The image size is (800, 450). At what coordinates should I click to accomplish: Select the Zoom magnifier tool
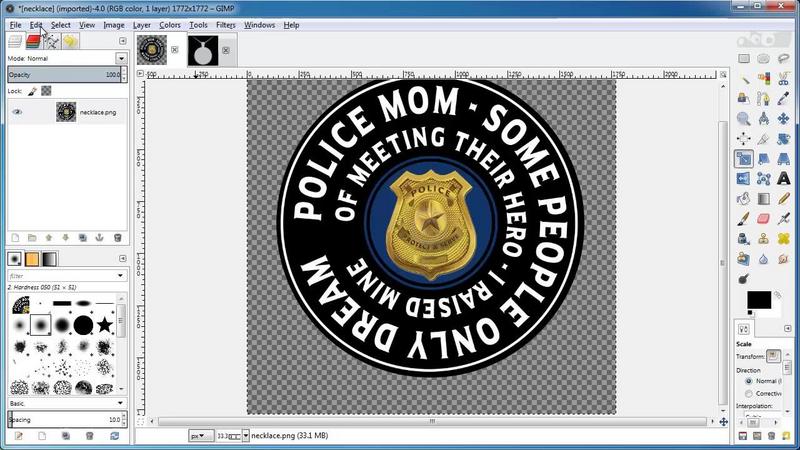click(744, 118)
